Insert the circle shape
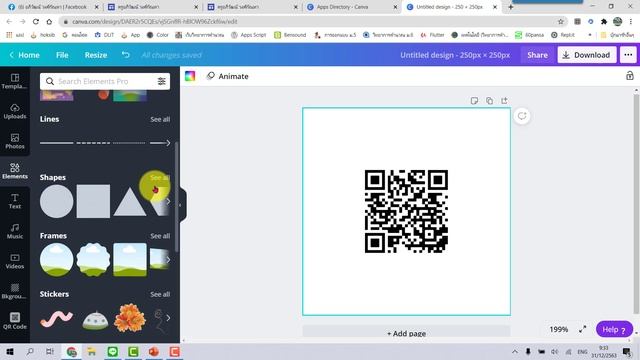 (x=57, y=201)
